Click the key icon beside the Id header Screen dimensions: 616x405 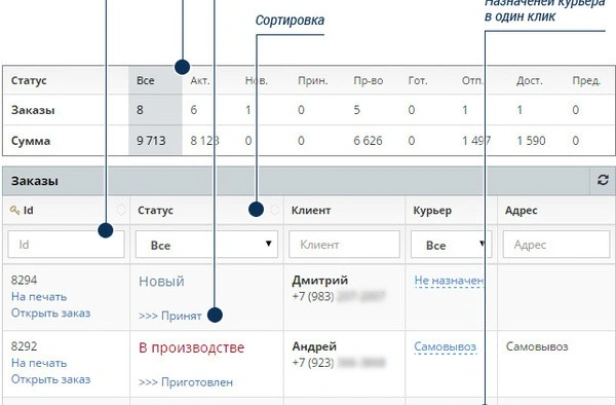tap(14, 211)
